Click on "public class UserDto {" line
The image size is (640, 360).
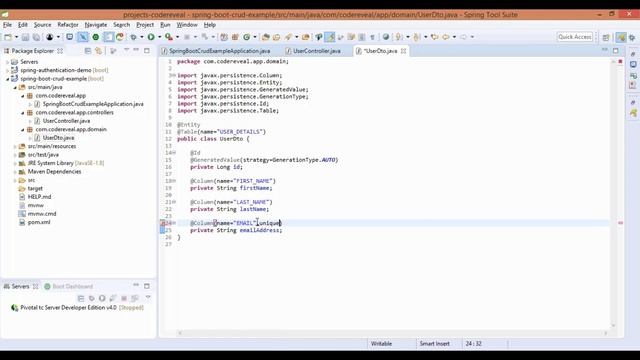pos(213,139)
